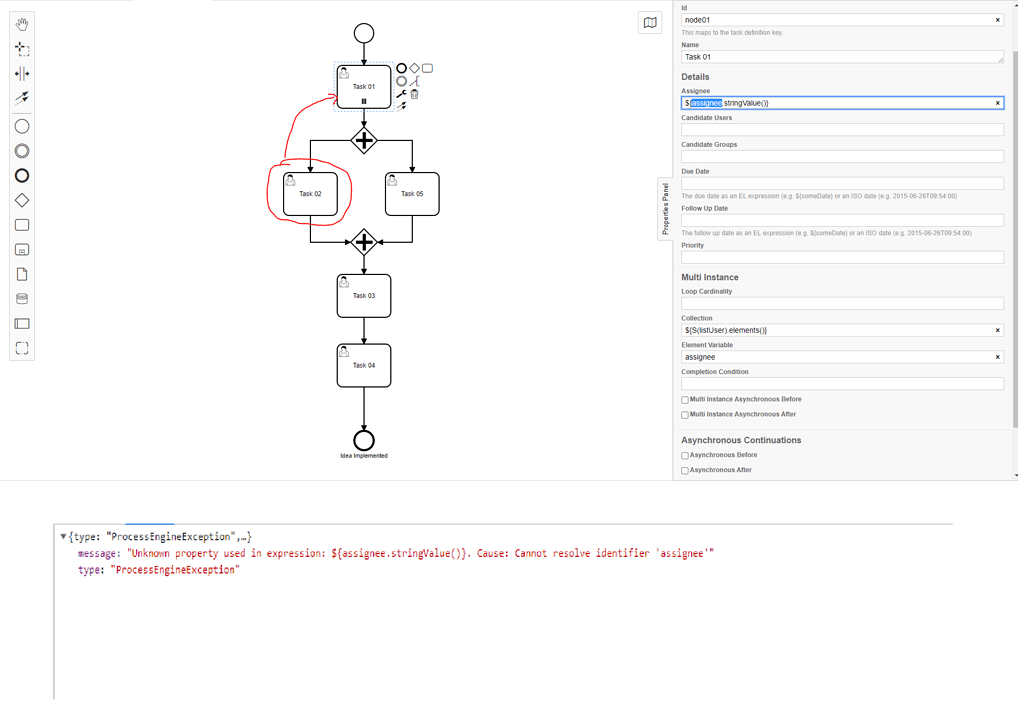Check the Asynchronous Before option
This screenshot has height=716, width=1024.
(x=685, y=455)
